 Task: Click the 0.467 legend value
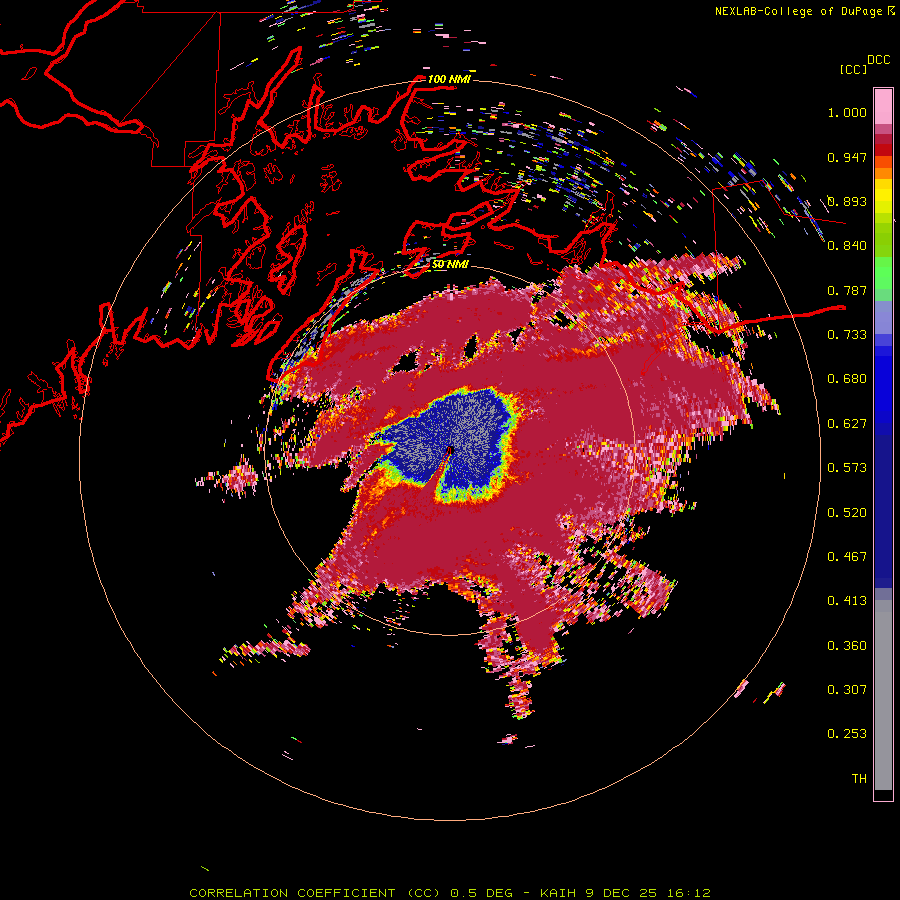pyautogui.click(x=847, y=557)
